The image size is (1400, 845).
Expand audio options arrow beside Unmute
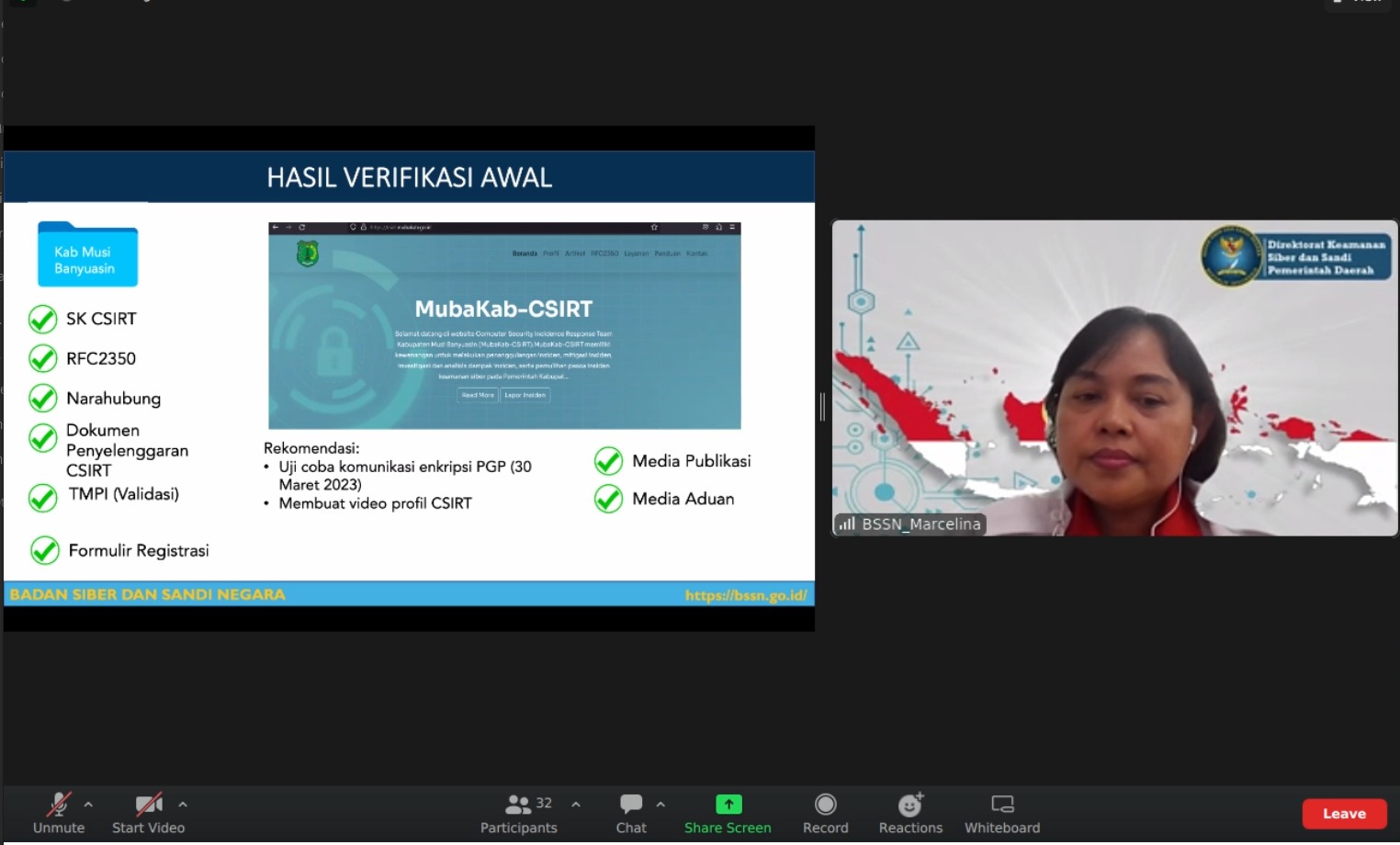coord(88,805)
